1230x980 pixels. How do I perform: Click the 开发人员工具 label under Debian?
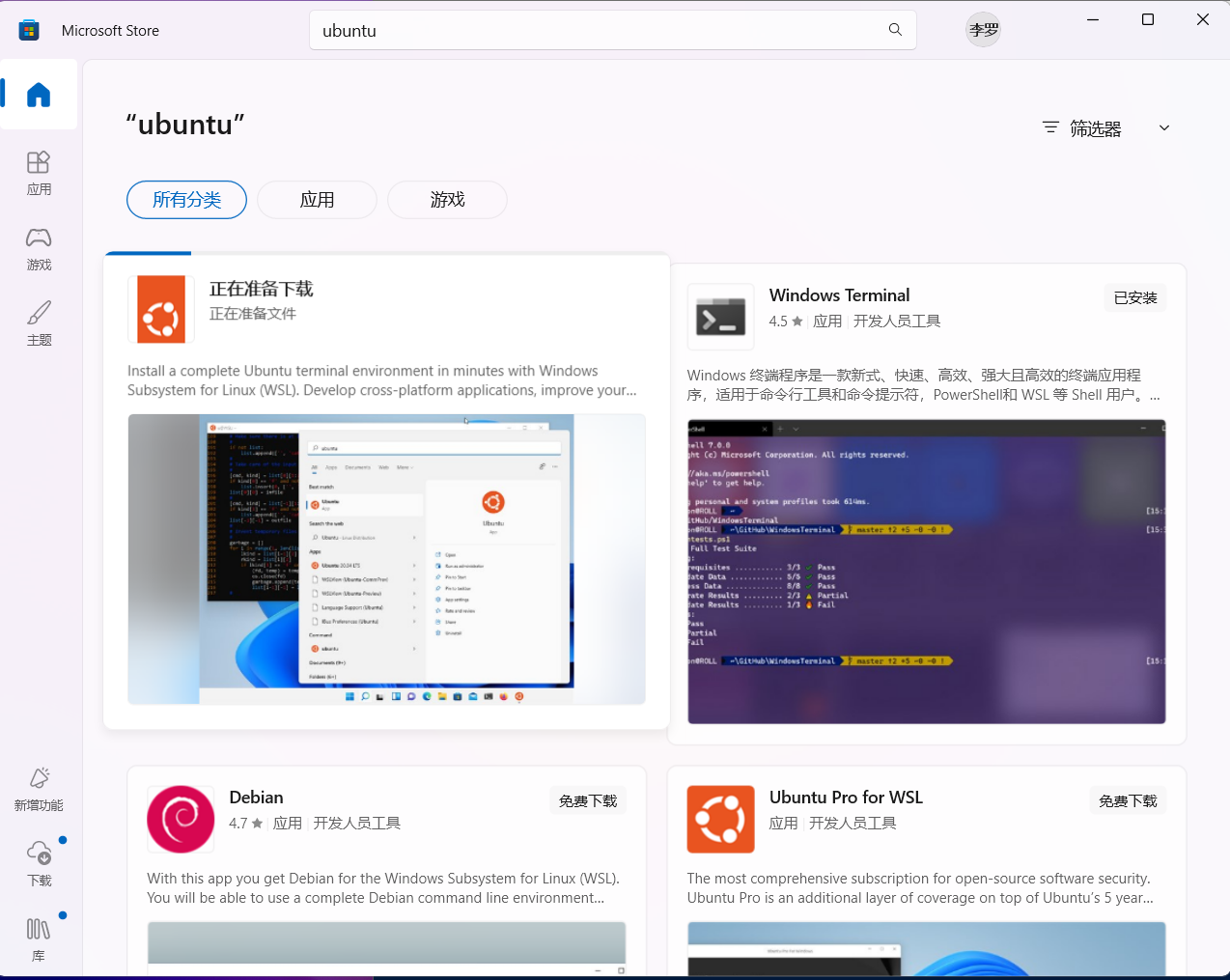pos(357,824)
